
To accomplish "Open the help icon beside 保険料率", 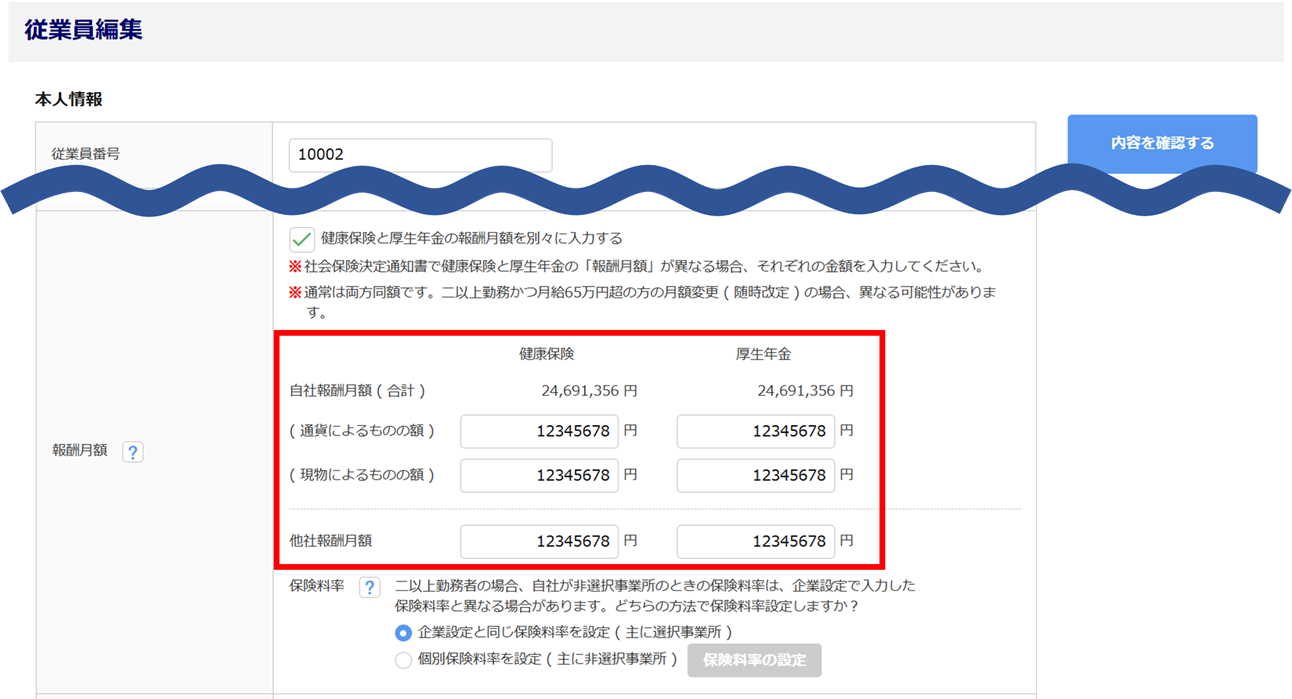I will 369,587.
